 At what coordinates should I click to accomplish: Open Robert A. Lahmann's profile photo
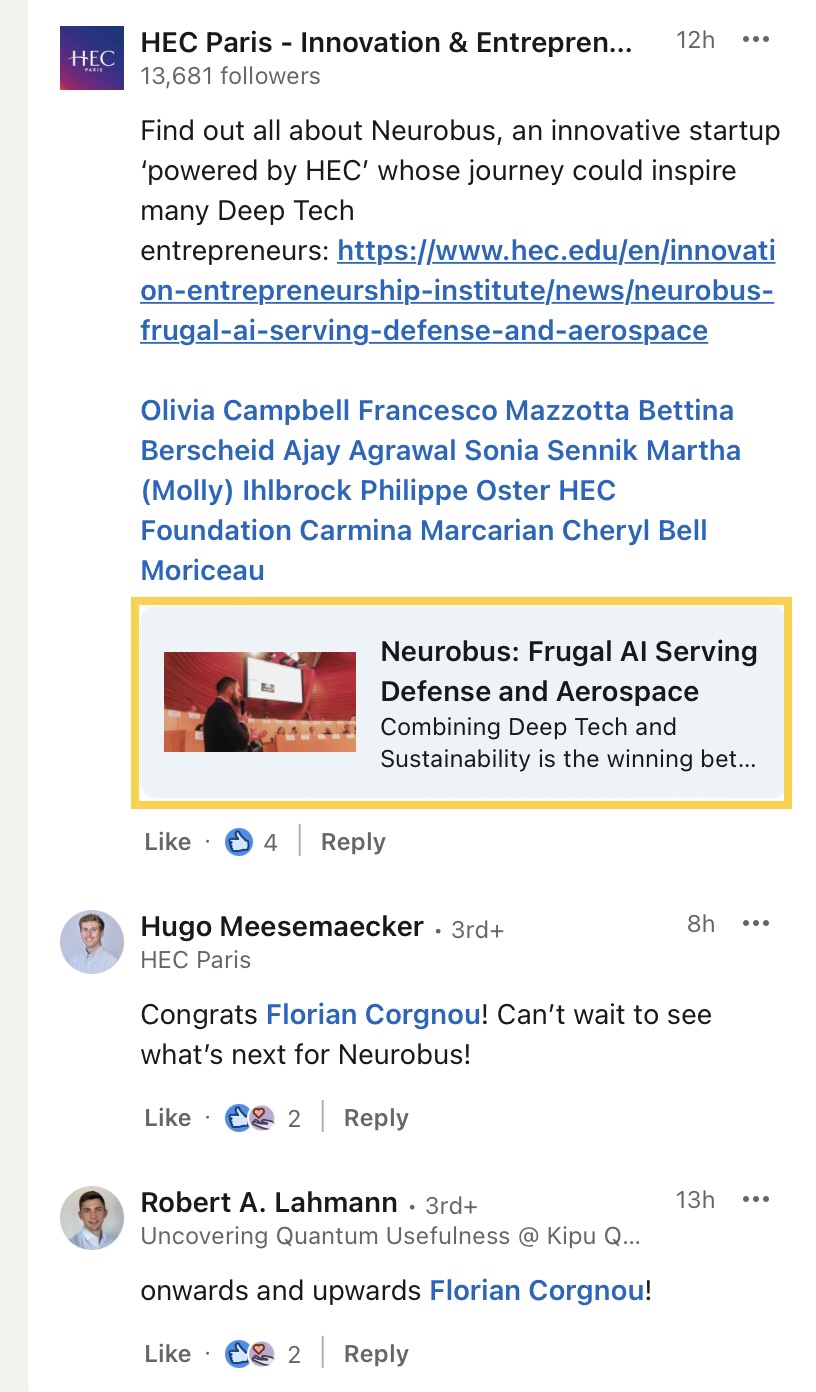click(92, 1218)
